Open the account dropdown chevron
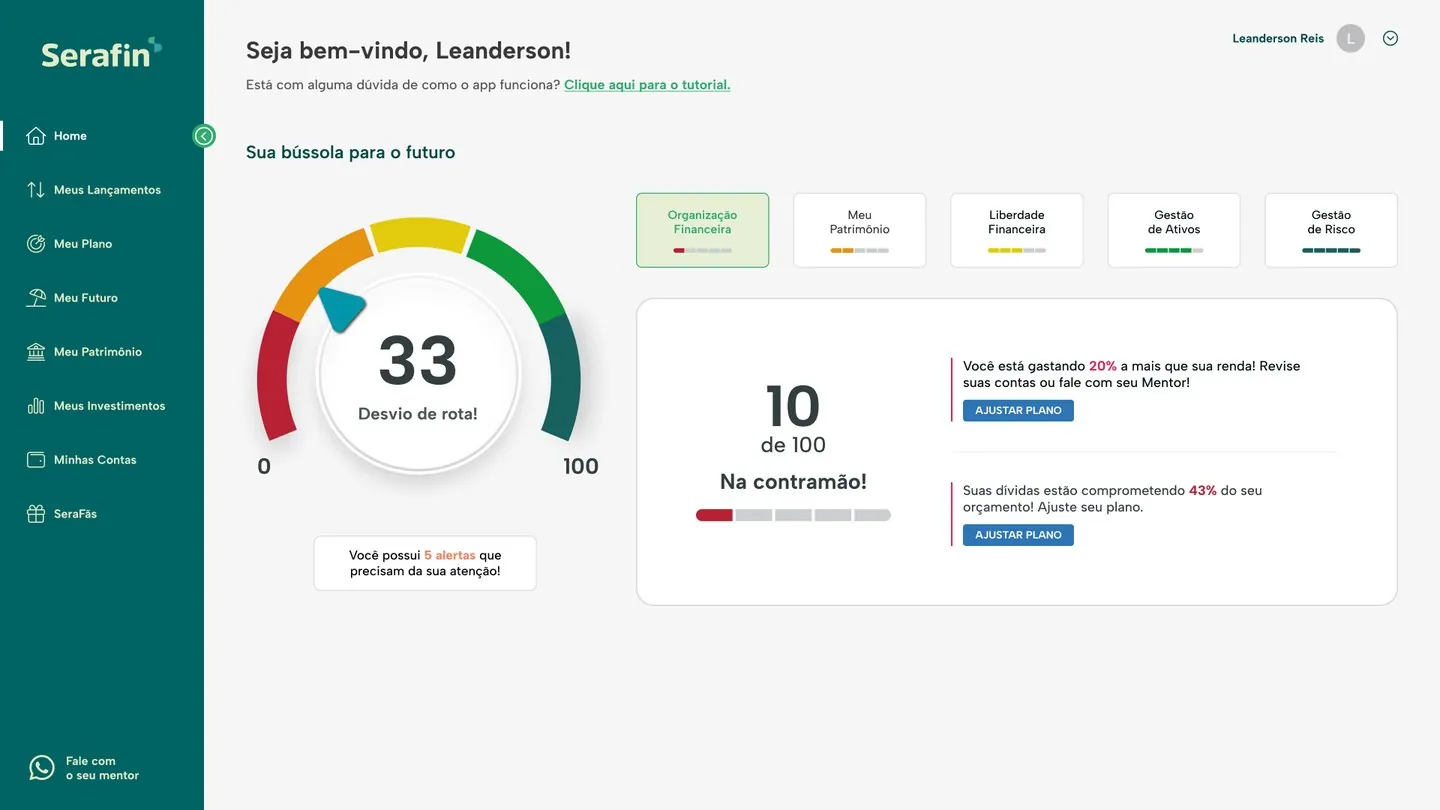1440x810 pixels. click(x=1390, y=39)
